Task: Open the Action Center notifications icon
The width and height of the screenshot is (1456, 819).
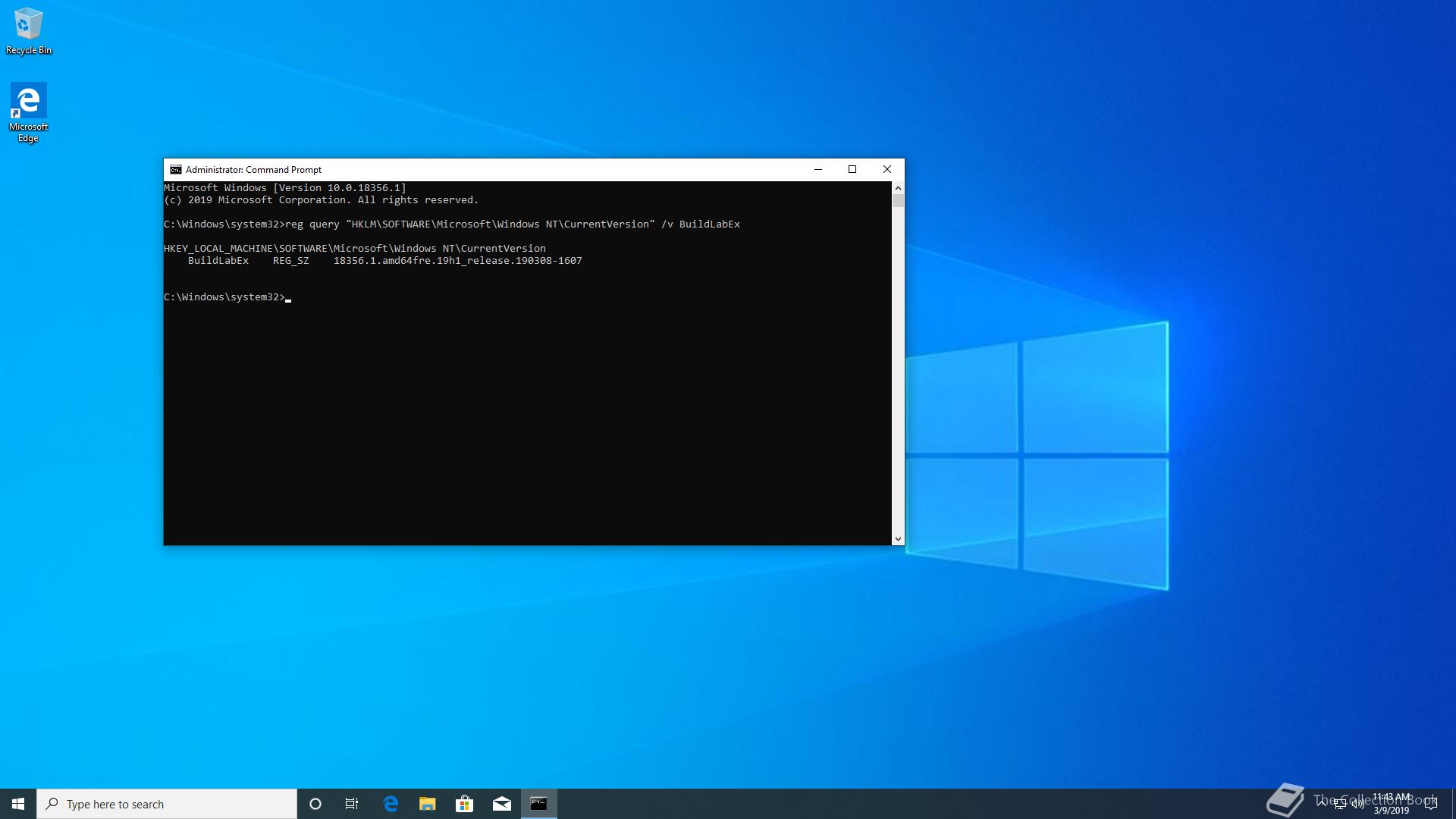Action: tap(1431, 804)
